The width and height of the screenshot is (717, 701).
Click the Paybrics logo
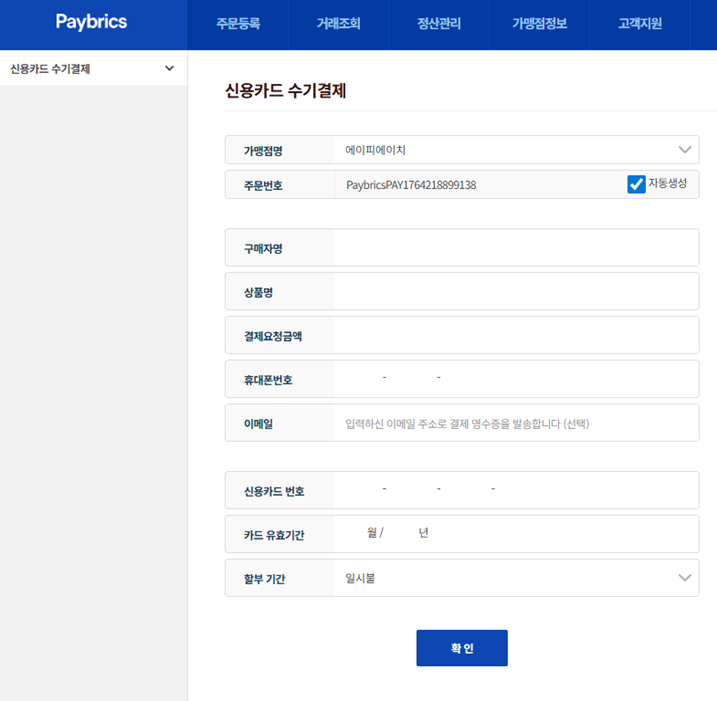pos(91,21)
